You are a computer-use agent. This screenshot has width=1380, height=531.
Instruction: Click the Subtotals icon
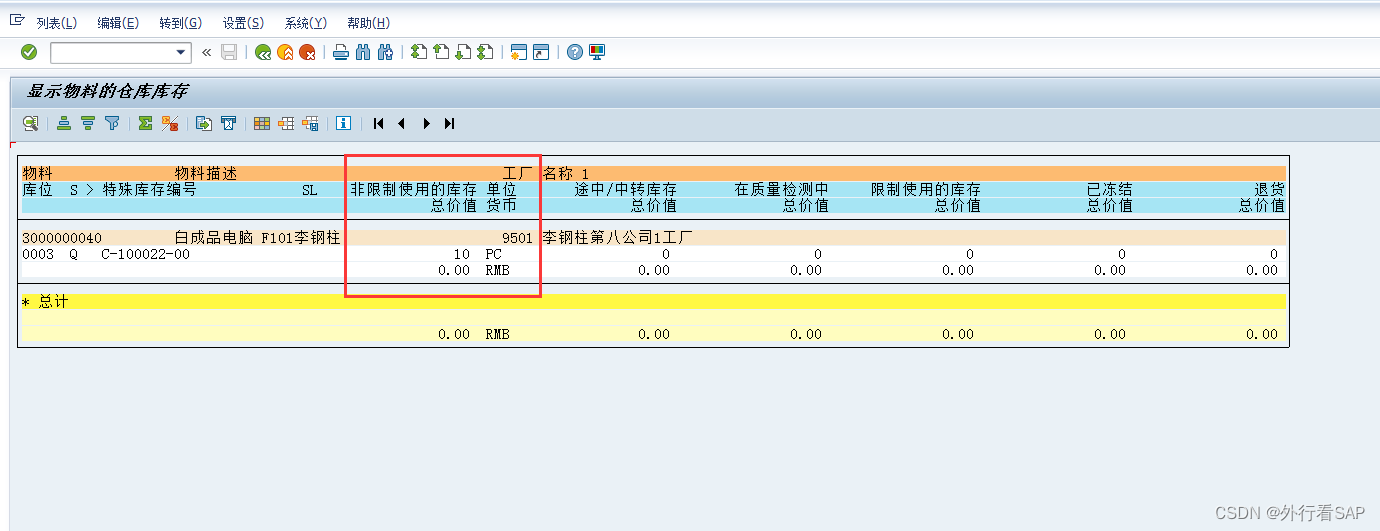(170, 123)
